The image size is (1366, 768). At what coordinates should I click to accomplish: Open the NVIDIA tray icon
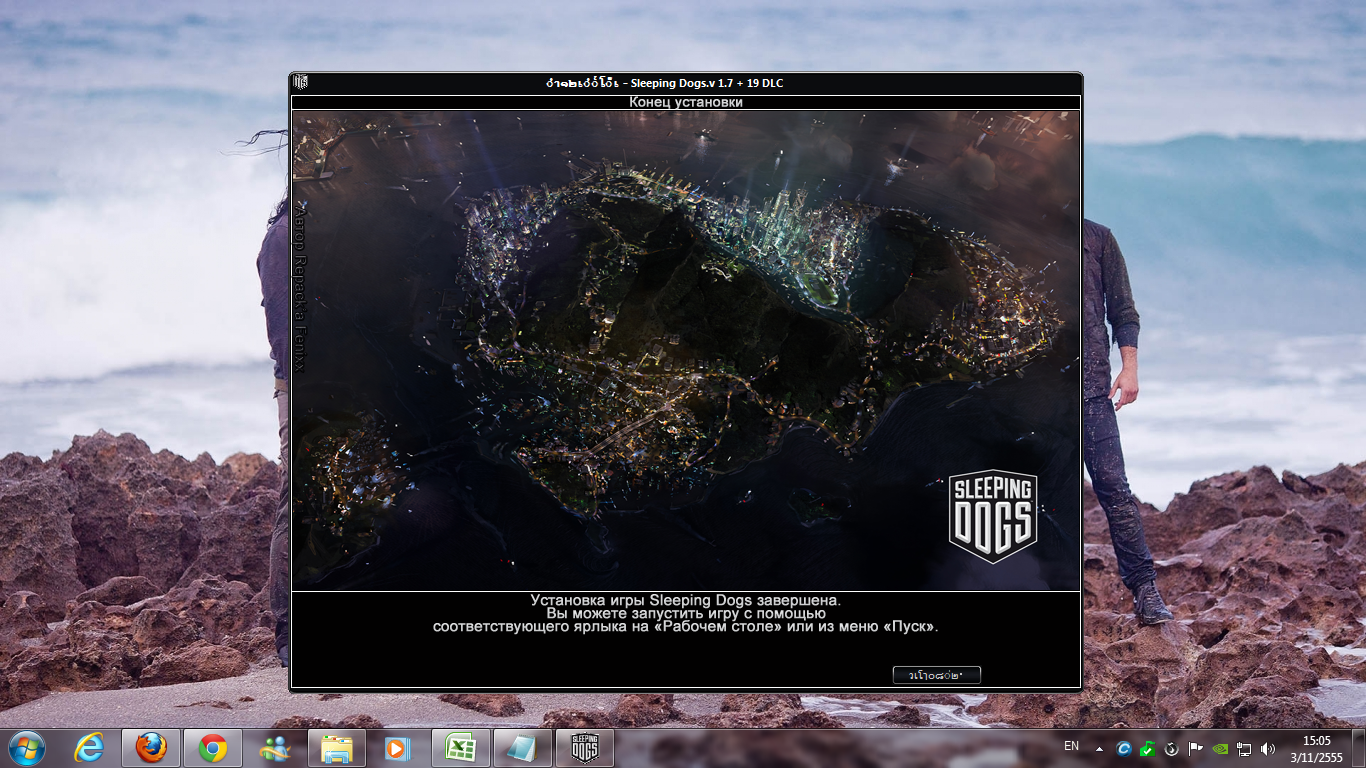[x=1220, y=748]
